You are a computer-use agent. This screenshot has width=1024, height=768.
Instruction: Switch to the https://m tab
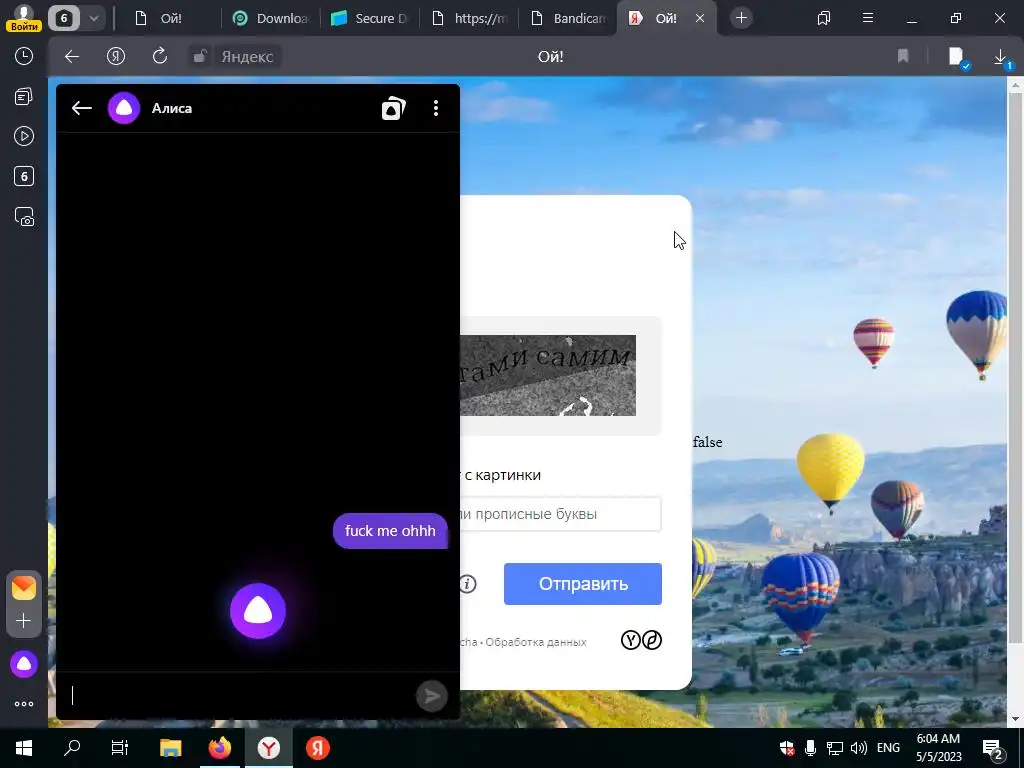[468, 18]
